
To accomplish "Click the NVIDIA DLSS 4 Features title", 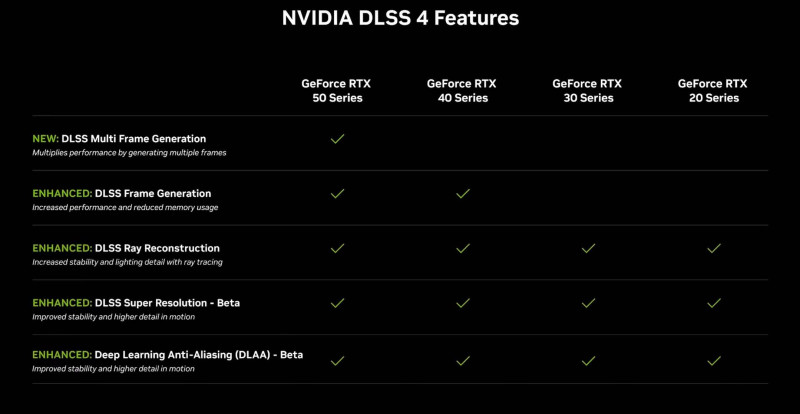I will click(x=400, y=18).
